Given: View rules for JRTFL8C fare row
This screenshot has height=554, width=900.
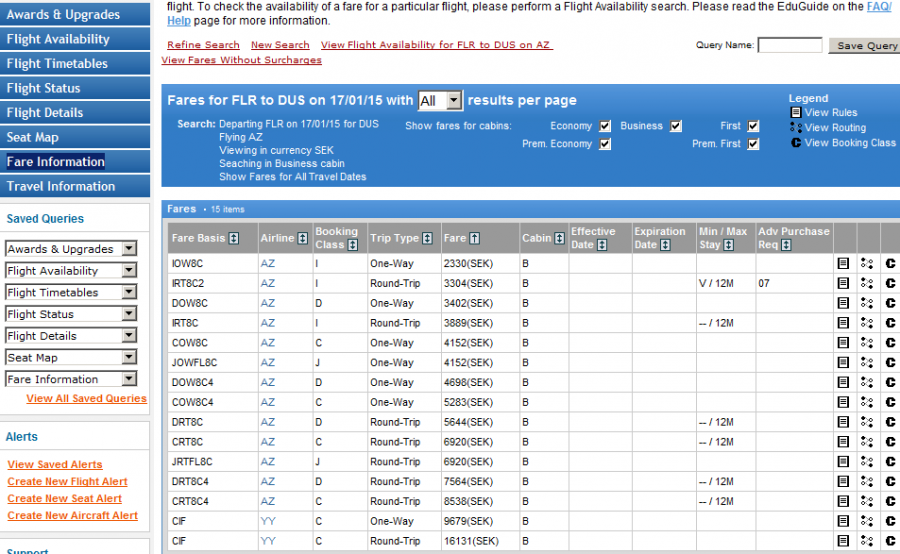Looking at the screenshot, I should coord(843,462).
